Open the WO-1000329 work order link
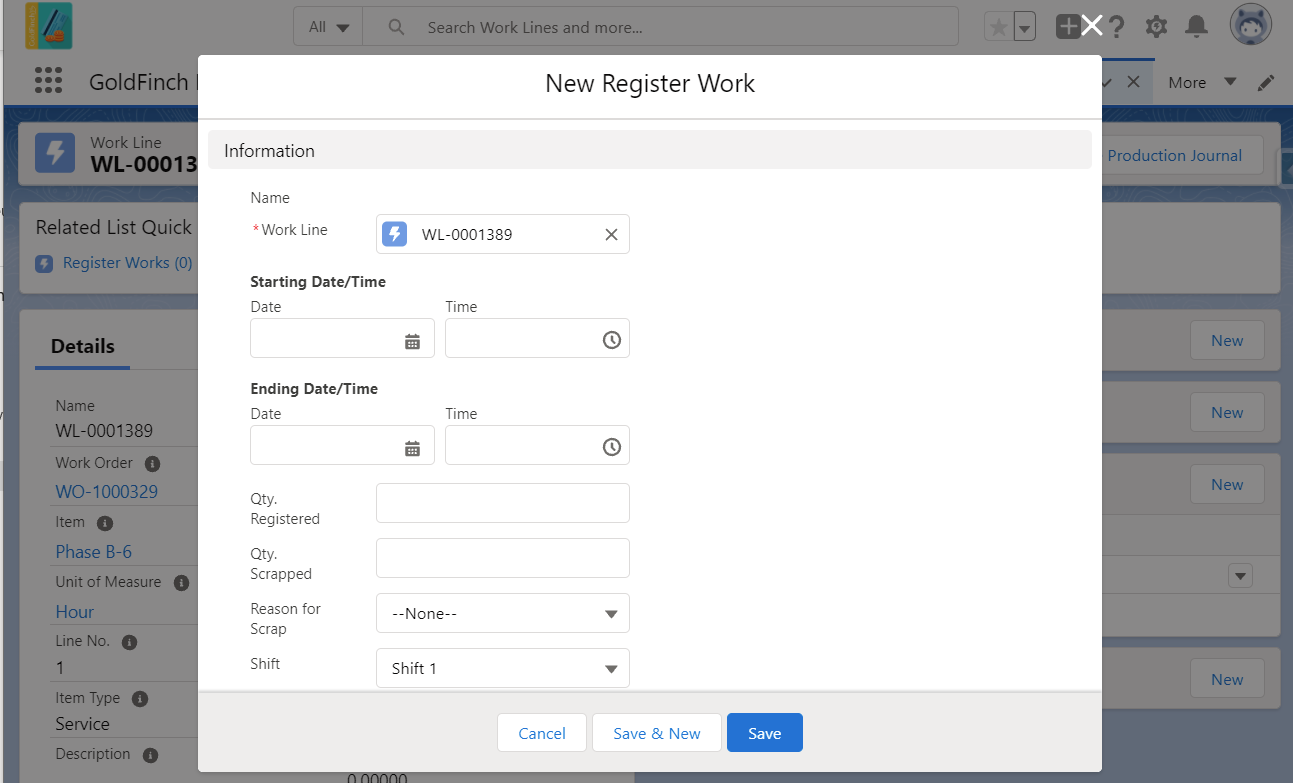 tap(107, 492)
